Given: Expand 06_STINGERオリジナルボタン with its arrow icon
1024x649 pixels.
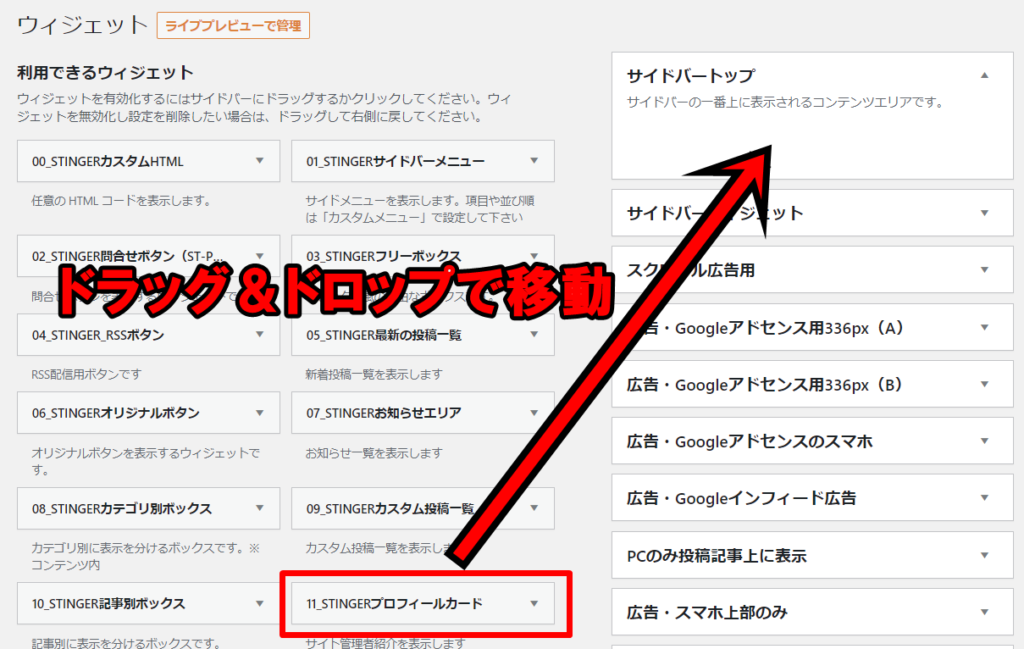Looking at the screenshot, I should tap(260, 413).
